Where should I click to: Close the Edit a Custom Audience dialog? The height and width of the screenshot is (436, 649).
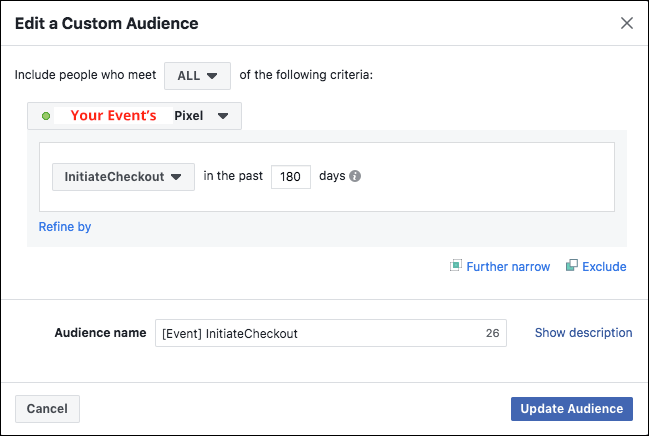tap(627, 23)
